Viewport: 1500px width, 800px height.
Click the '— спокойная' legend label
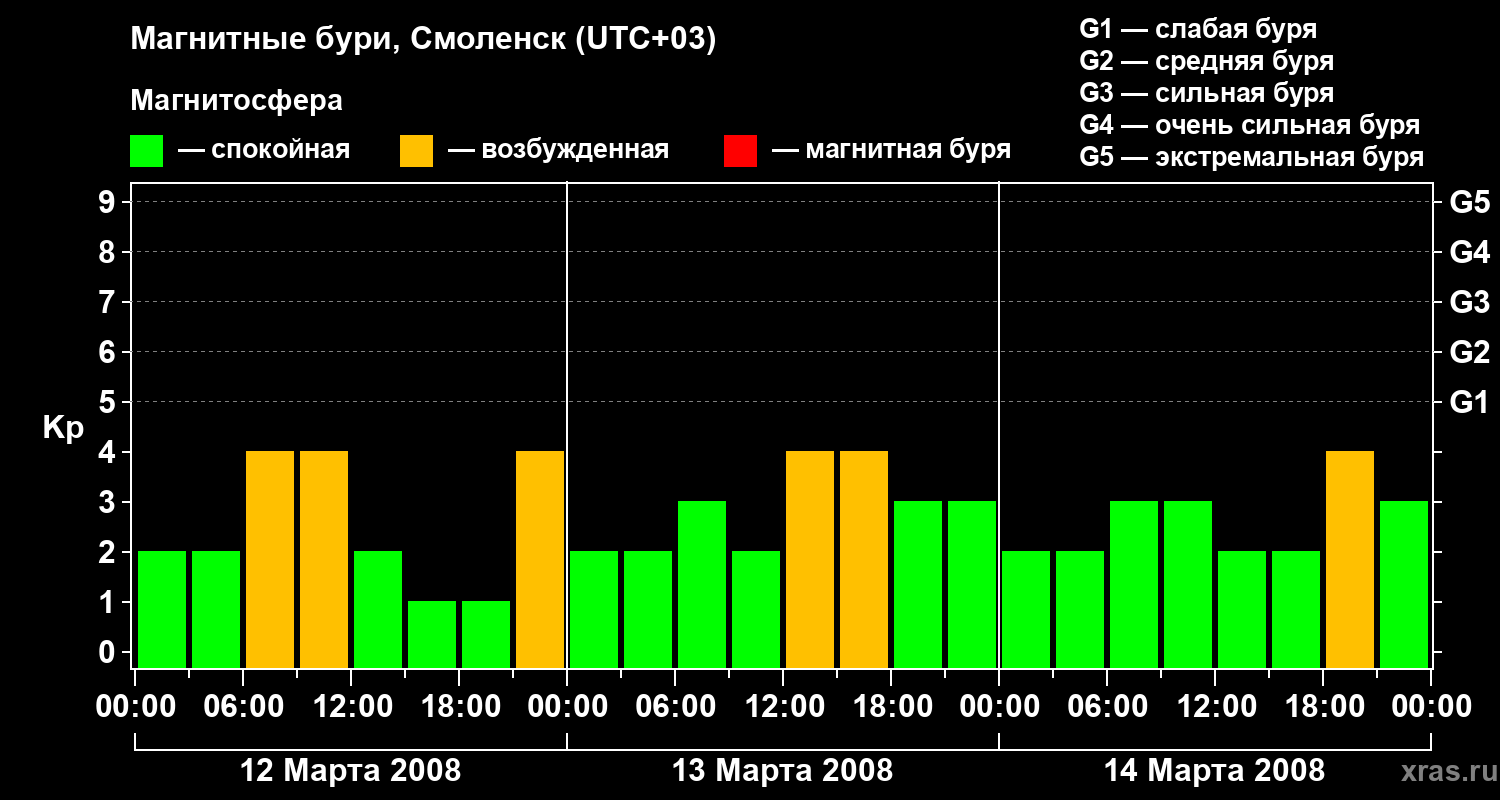click(264, 150)
